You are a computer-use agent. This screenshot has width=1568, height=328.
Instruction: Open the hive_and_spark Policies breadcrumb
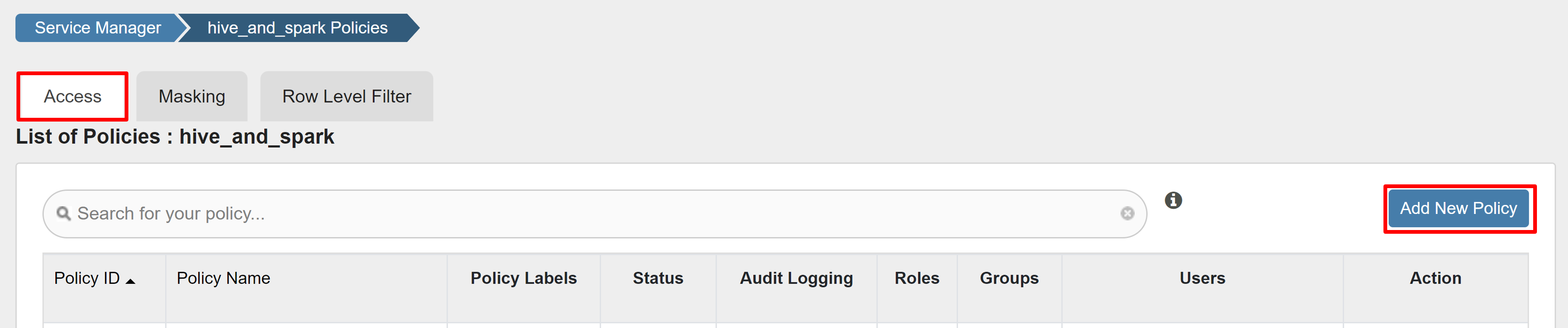(297, 28)
